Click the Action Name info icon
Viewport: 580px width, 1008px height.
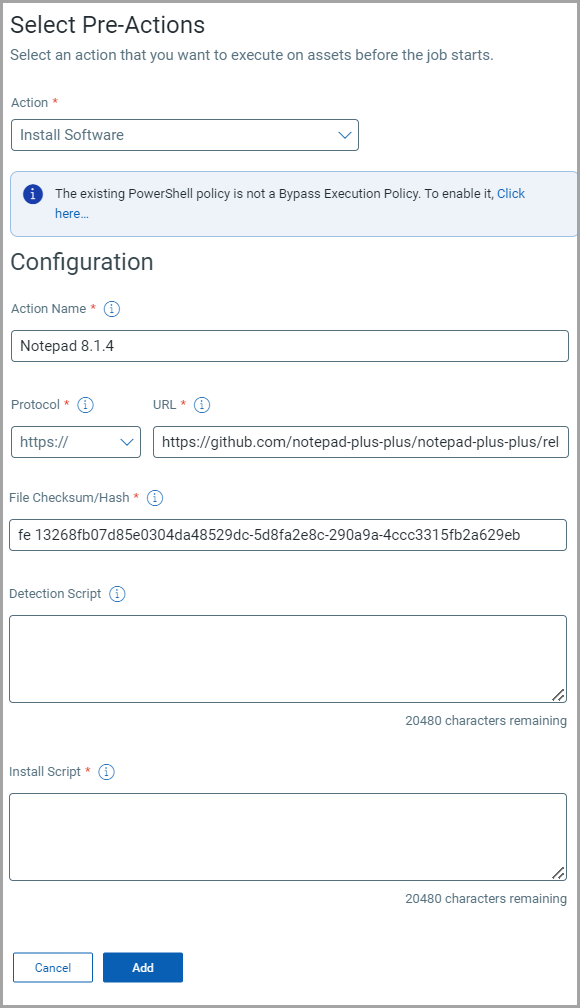point(111,309)
